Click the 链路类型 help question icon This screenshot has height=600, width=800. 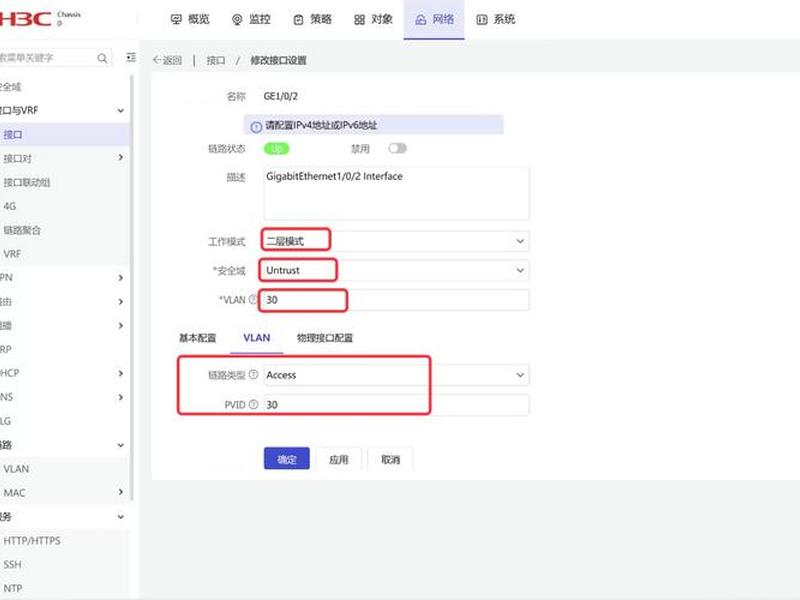pyautogui.click(x=253, y=374)
